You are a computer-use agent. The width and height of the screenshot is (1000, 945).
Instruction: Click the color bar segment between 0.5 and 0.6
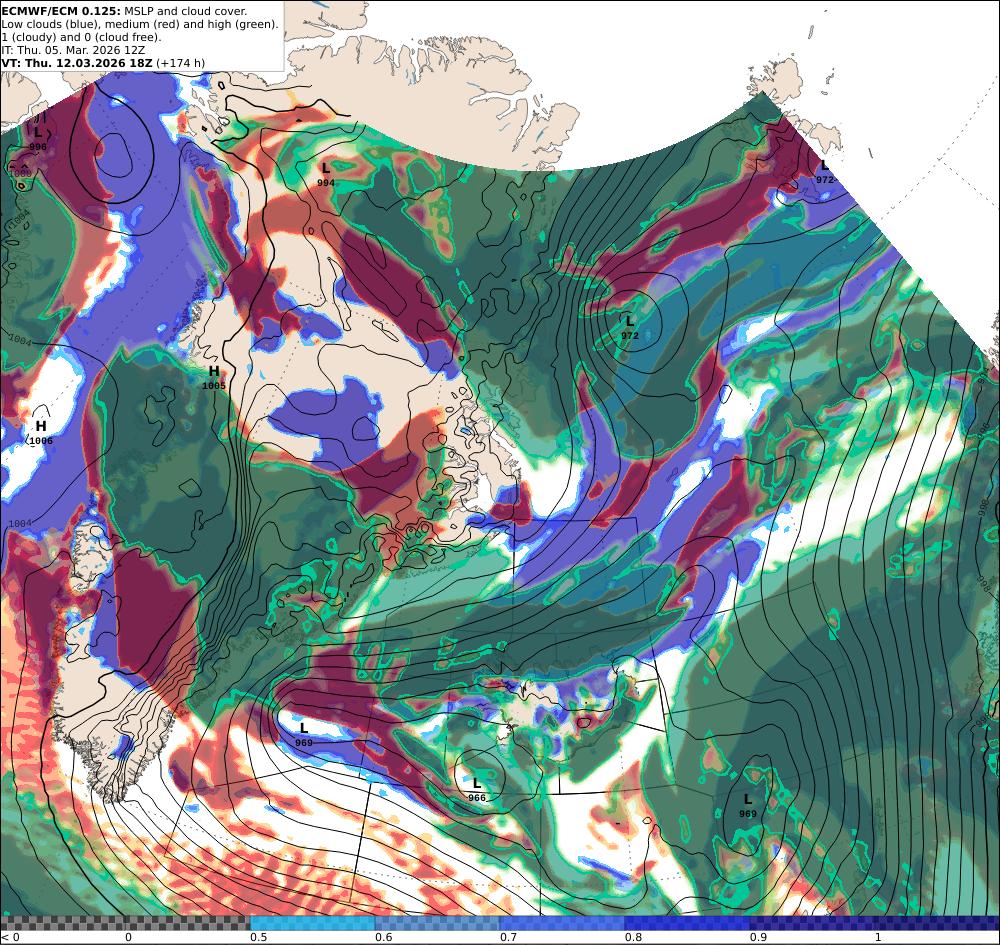(312, 923)
